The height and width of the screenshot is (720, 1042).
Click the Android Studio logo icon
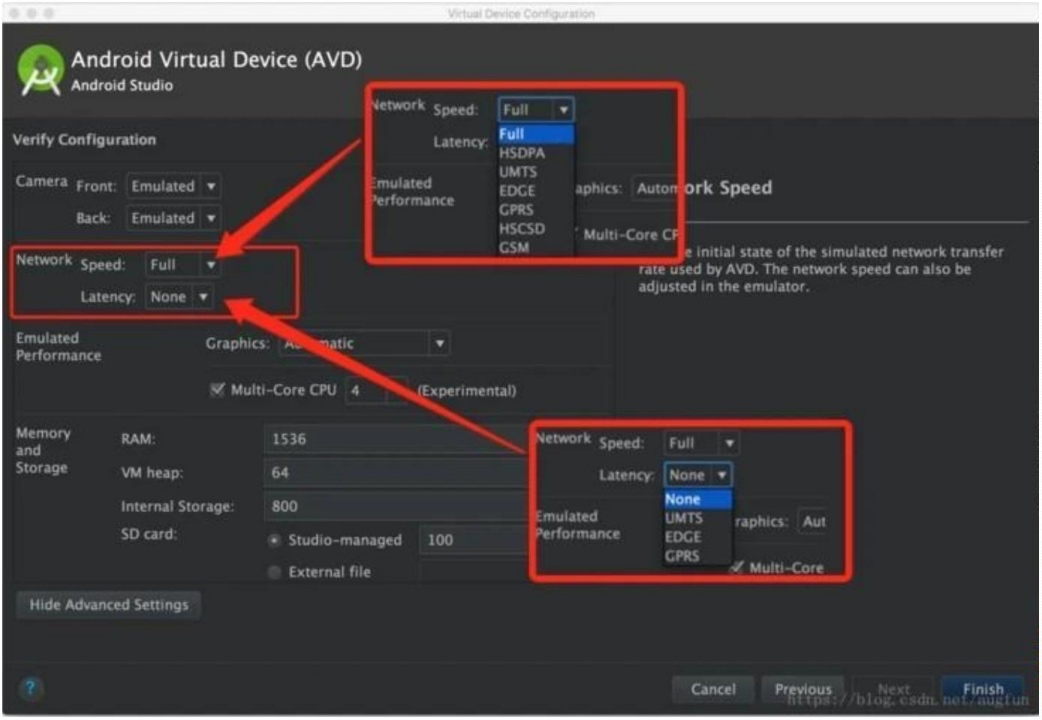(41, 71)
